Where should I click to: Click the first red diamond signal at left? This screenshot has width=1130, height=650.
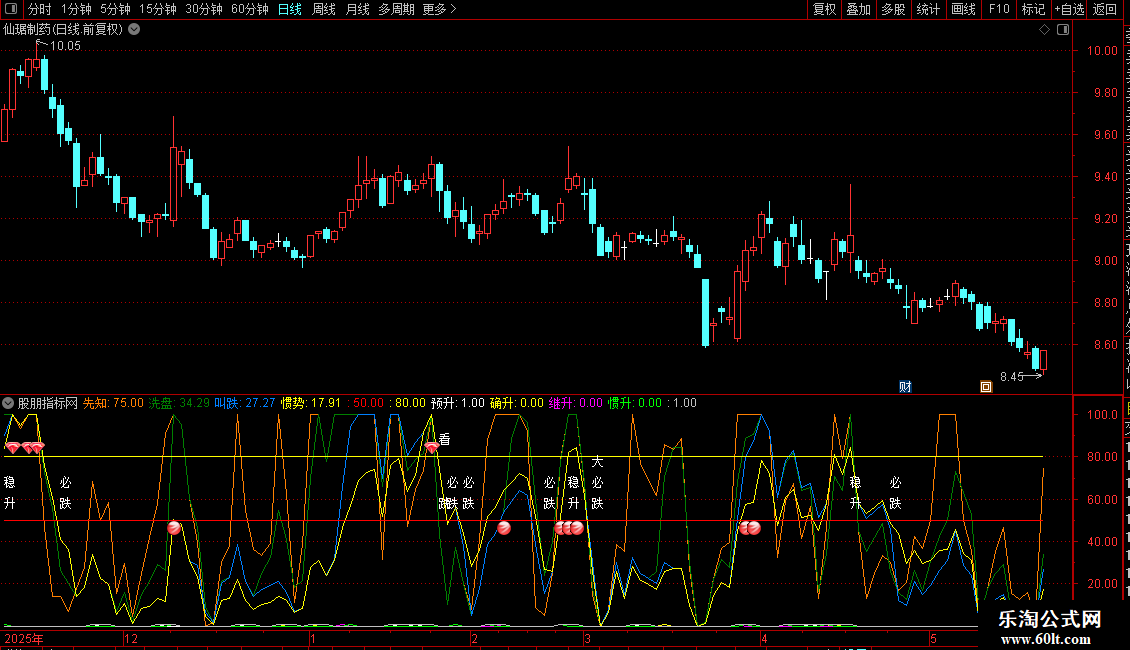coord(12,448)
